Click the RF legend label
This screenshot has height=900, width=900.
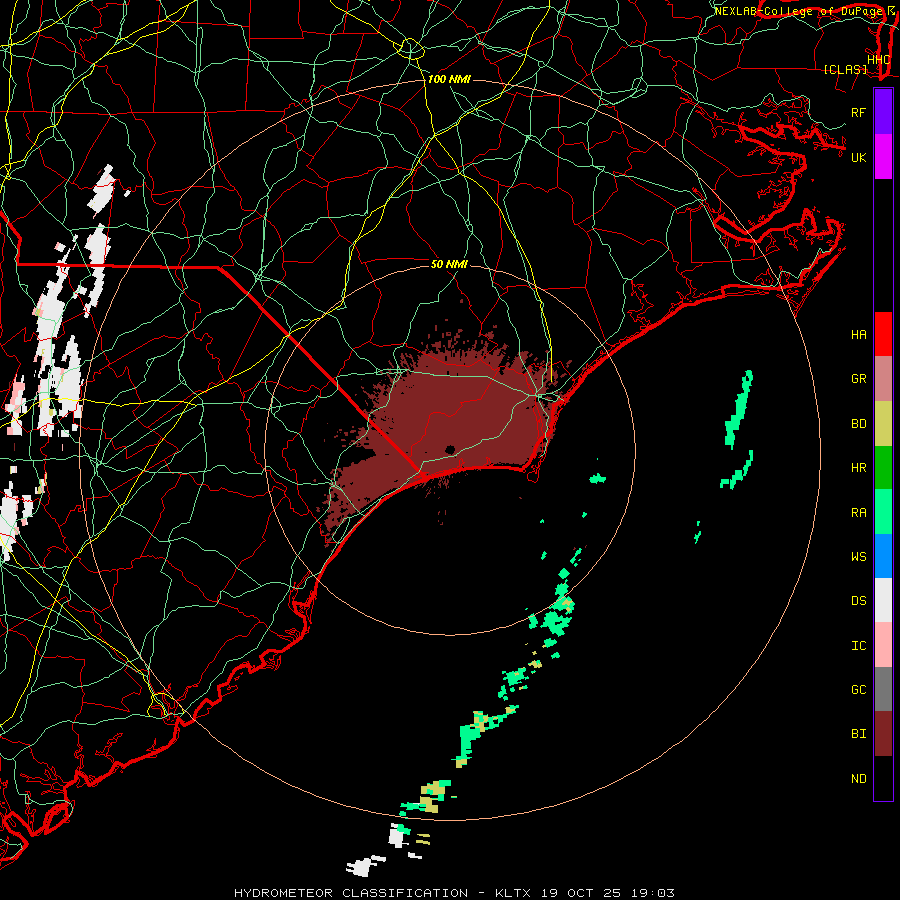pos(858,112)
